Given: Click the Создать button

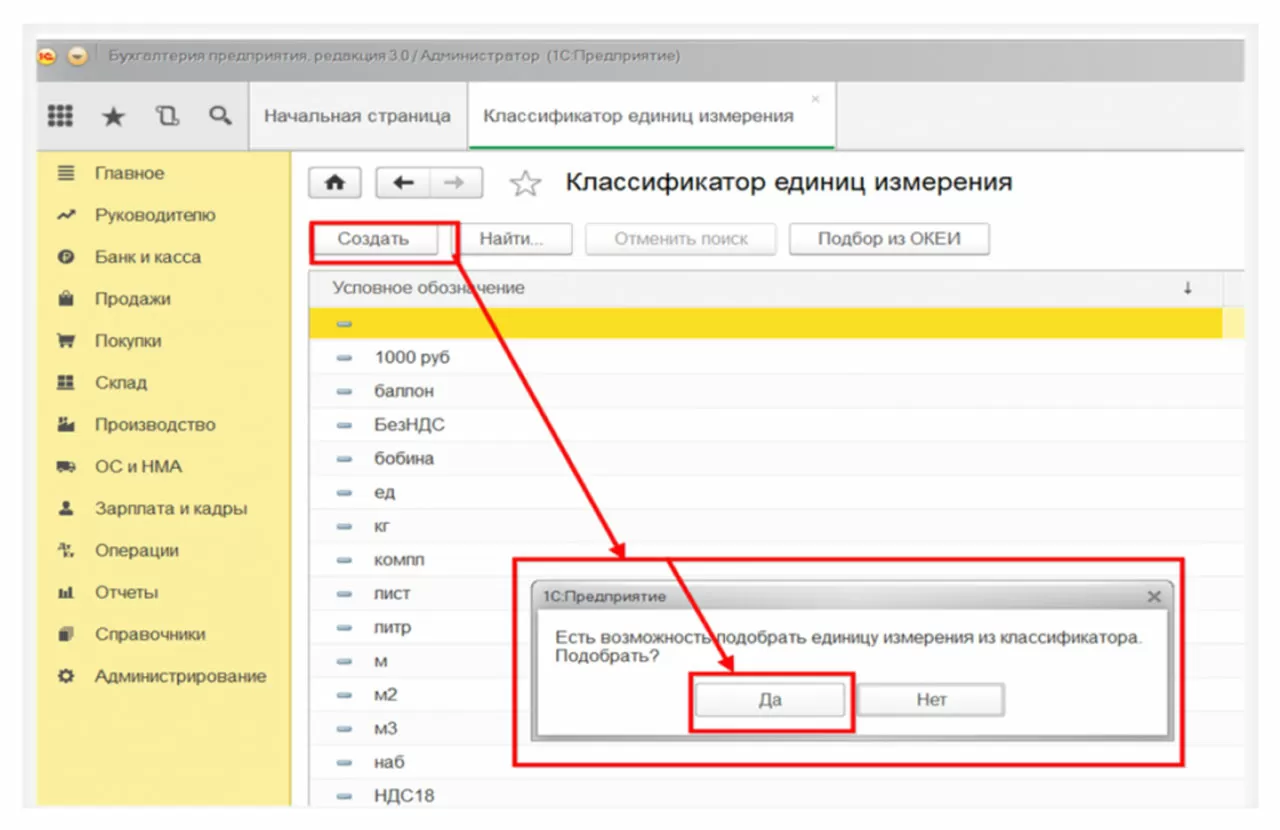Looking at the screenshot, I should (373, 239).
